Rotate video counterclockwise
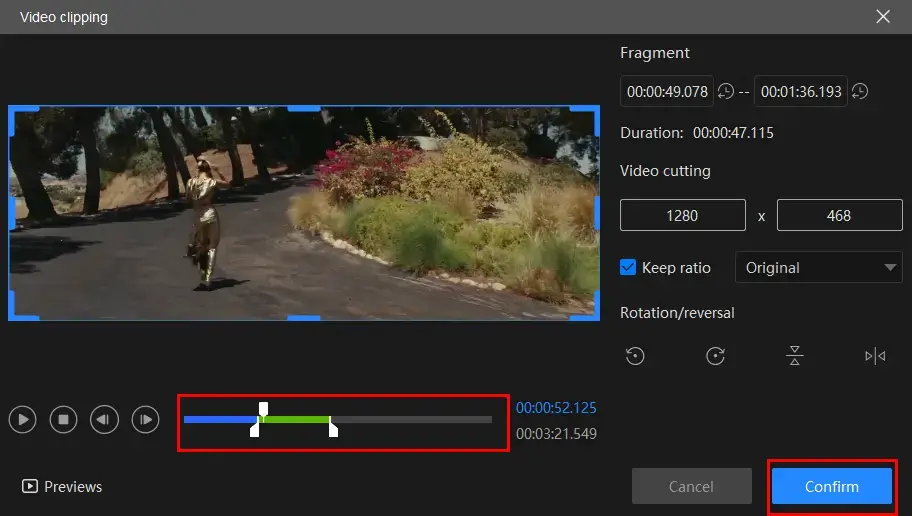This screenshot has width=912, height=516. [x=635, y=356]
